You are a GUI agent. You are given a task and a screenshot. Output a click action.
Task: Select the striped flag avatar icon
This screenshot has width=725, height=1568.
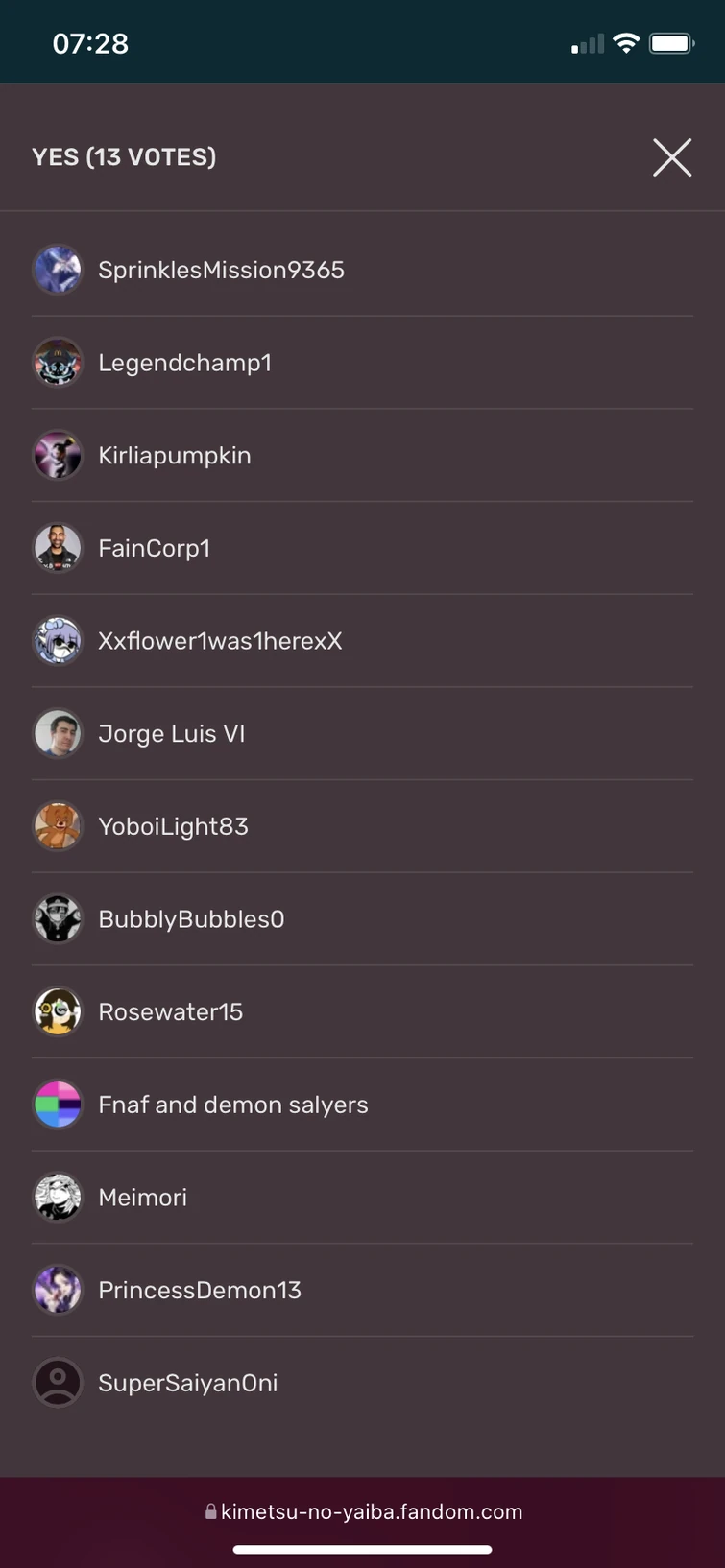pyautogui.click(x=58, y=1105)
